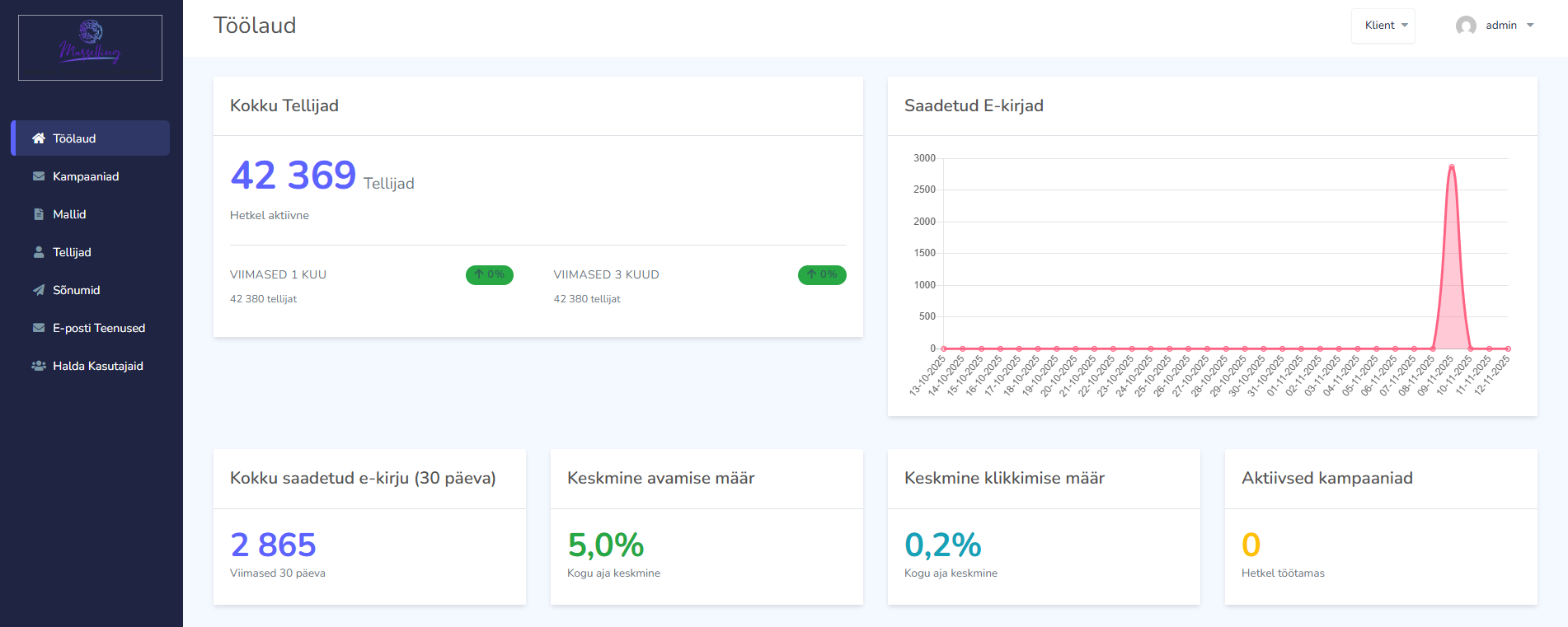
Task: Open the Kampaaniad menu item
Action: pyautogui.click(x=86, y=176)
